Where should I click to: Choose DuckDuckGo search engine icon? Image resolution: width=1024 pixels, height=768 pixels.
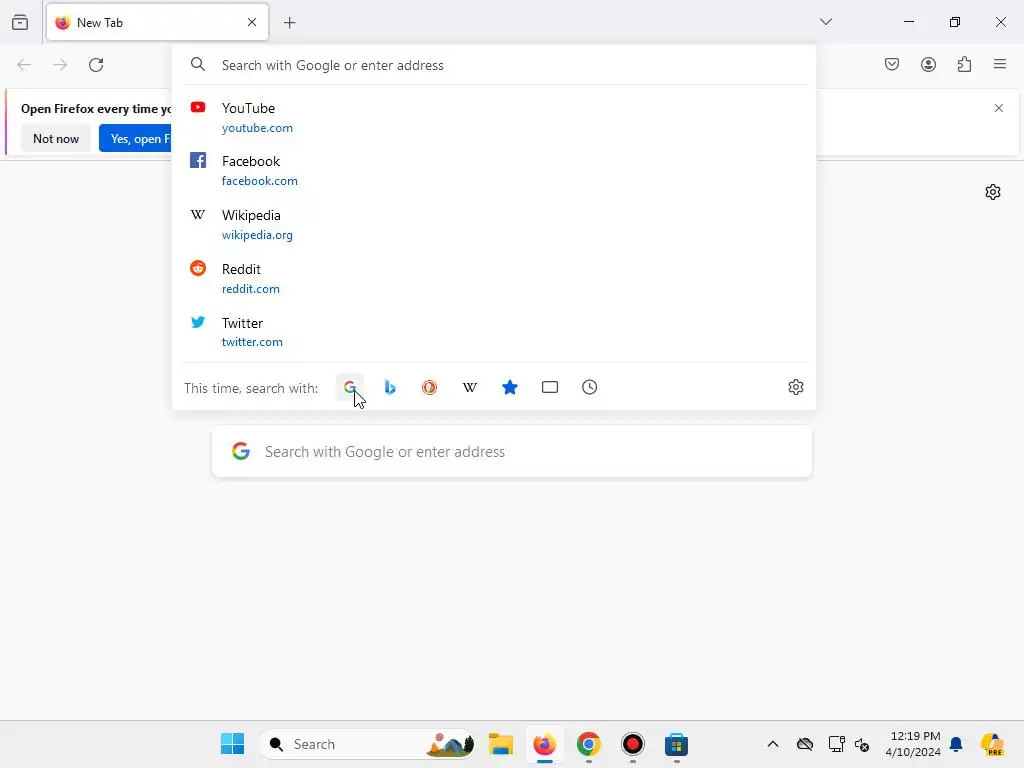(x=430, y=387)
